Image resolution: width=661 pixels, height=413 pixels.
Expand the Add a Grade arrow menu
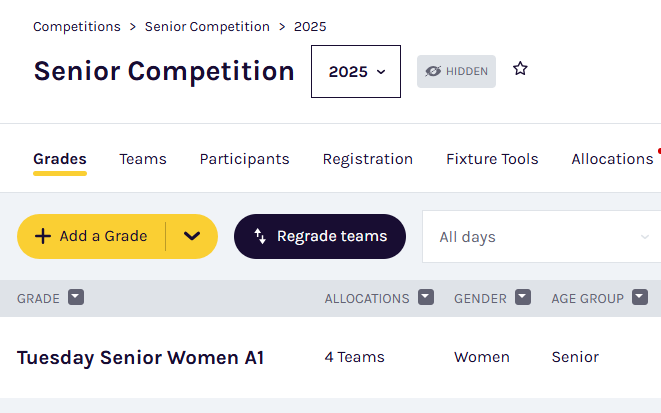(193, 236)
